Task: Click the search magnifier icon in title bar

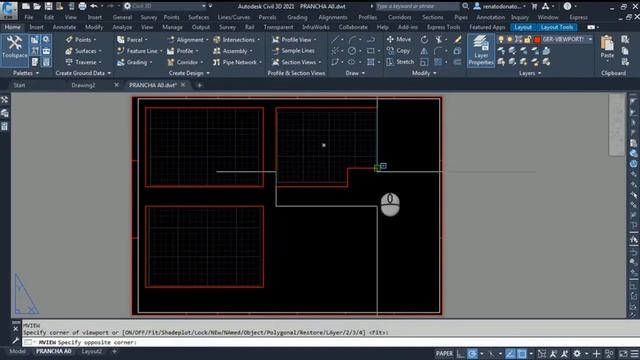Action: tap(466, 6)
